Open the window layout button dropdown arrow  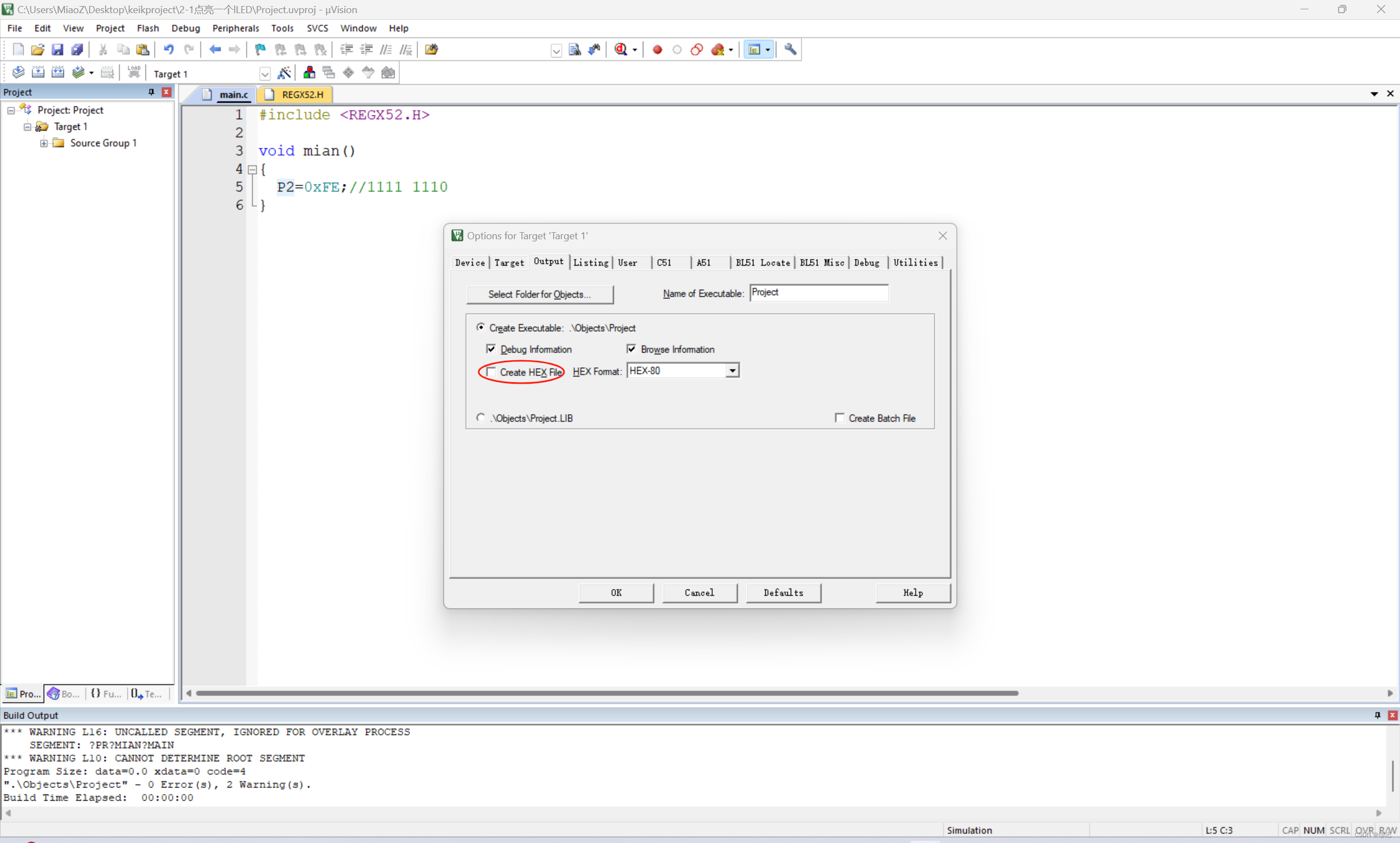click(768, 50)
